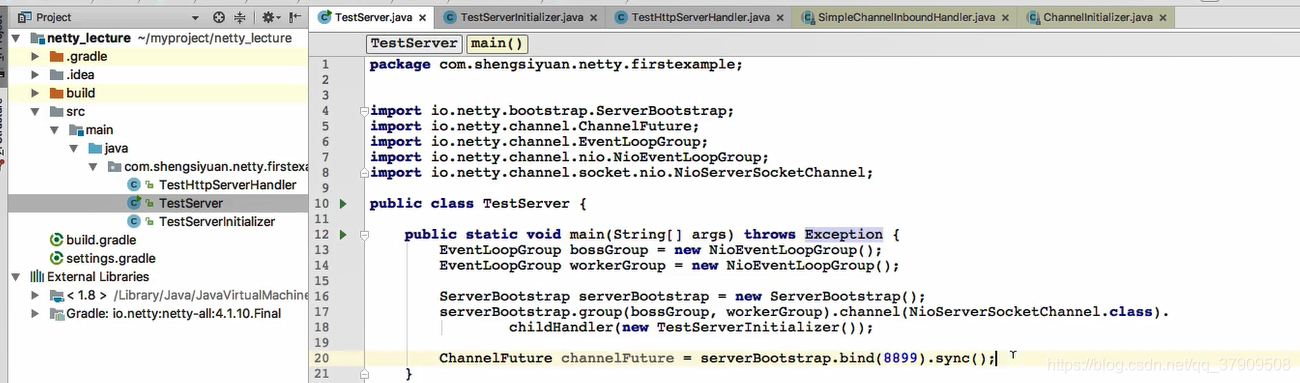Image resolution: width=1300 pixels, height=383 pixels.
Task: Click 'workerGroup' declaration on line 14
Action: click(x=617, y=266)
